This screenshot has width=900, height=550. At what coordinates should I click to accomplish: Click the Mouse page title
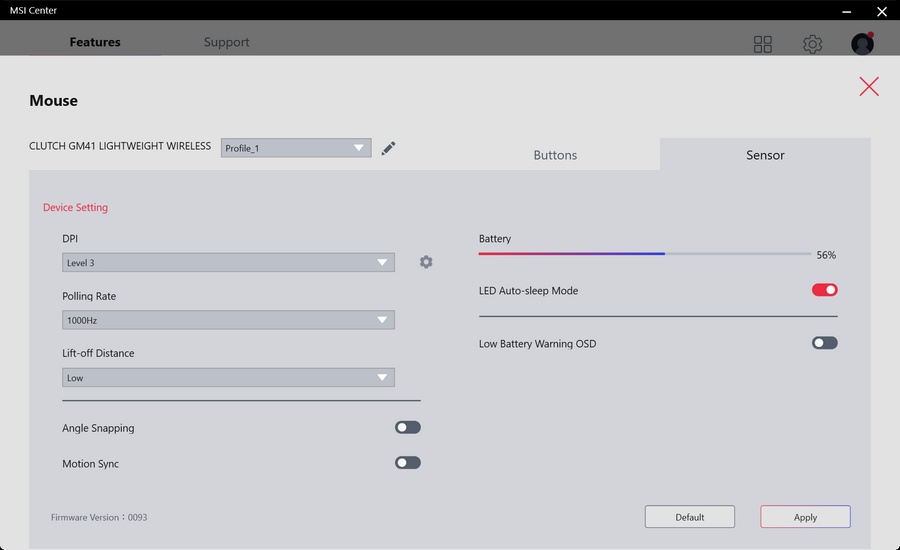[x=53, y=100]
